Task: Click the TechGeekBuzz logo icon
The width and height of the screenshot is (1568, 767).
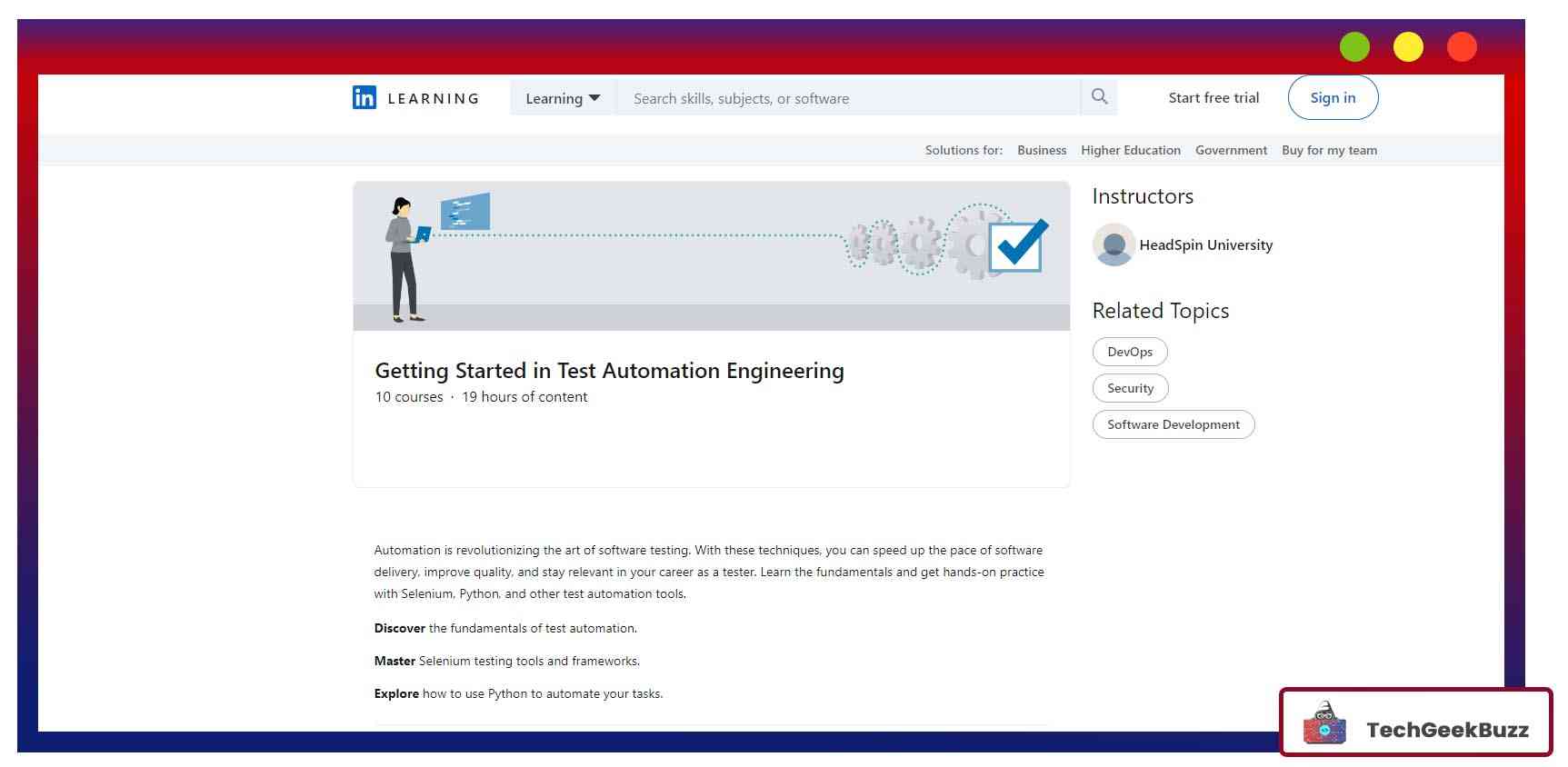Action: pyautogui.click(x=1324, y=724)
